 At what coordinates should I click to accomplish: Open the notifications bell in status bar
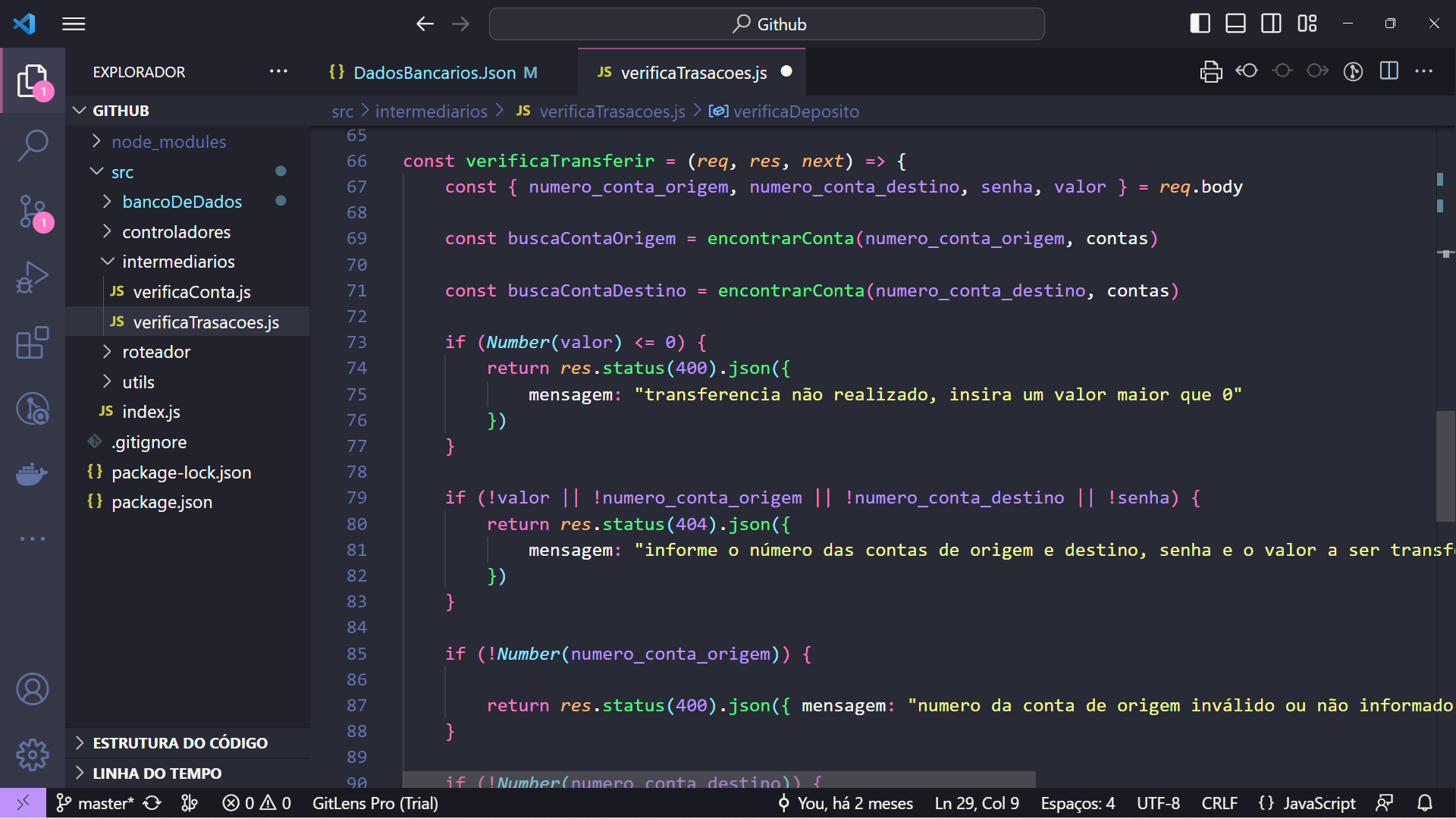coord(1425,803)
